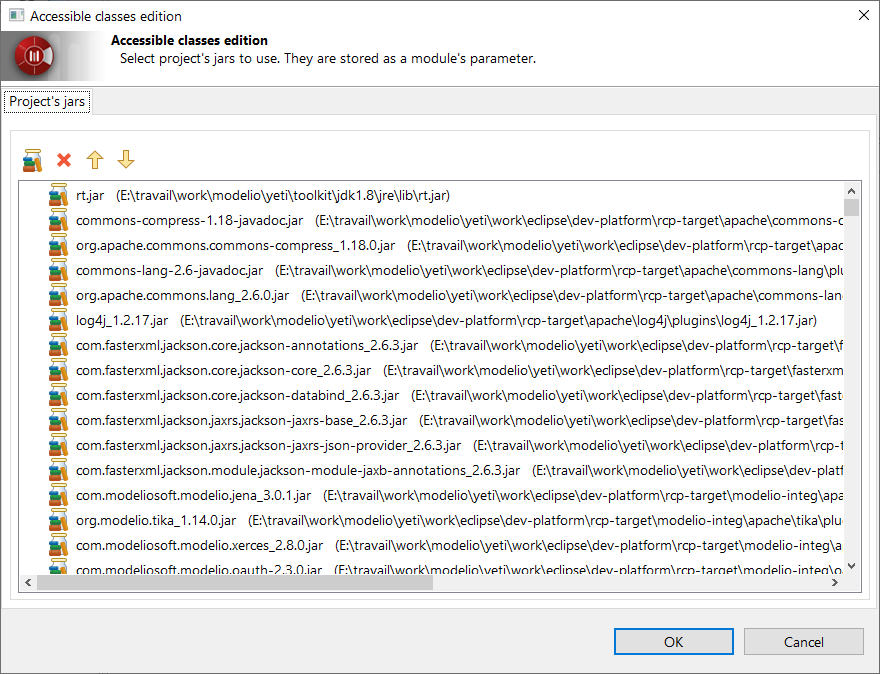Select jackson-databind_2.6.3.jar row text
This screenshot has width=880, height=674.
[x=459, y=395]
